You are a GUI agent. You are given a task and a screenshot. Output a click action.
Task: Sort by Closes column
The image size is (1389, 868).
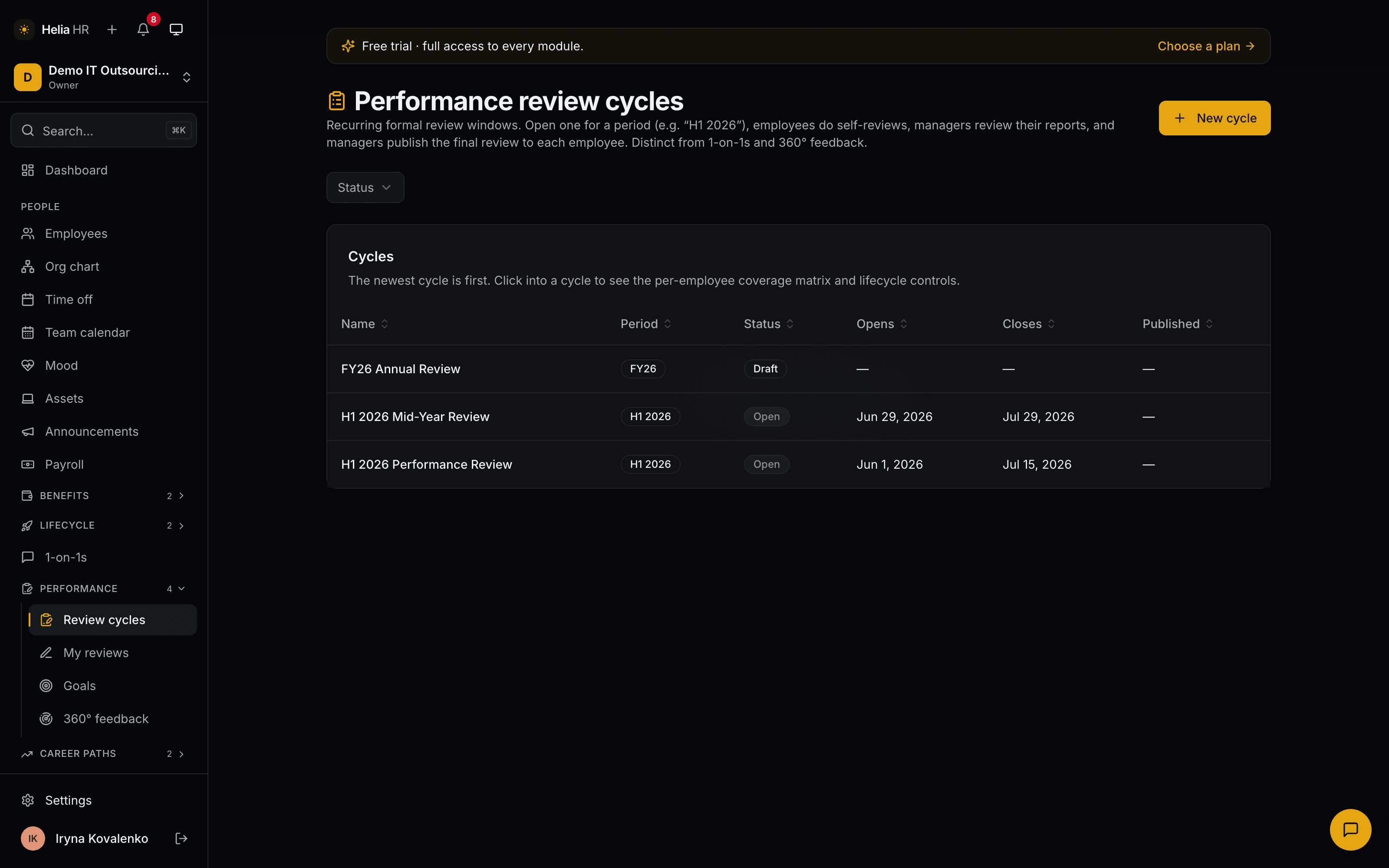1029,324
